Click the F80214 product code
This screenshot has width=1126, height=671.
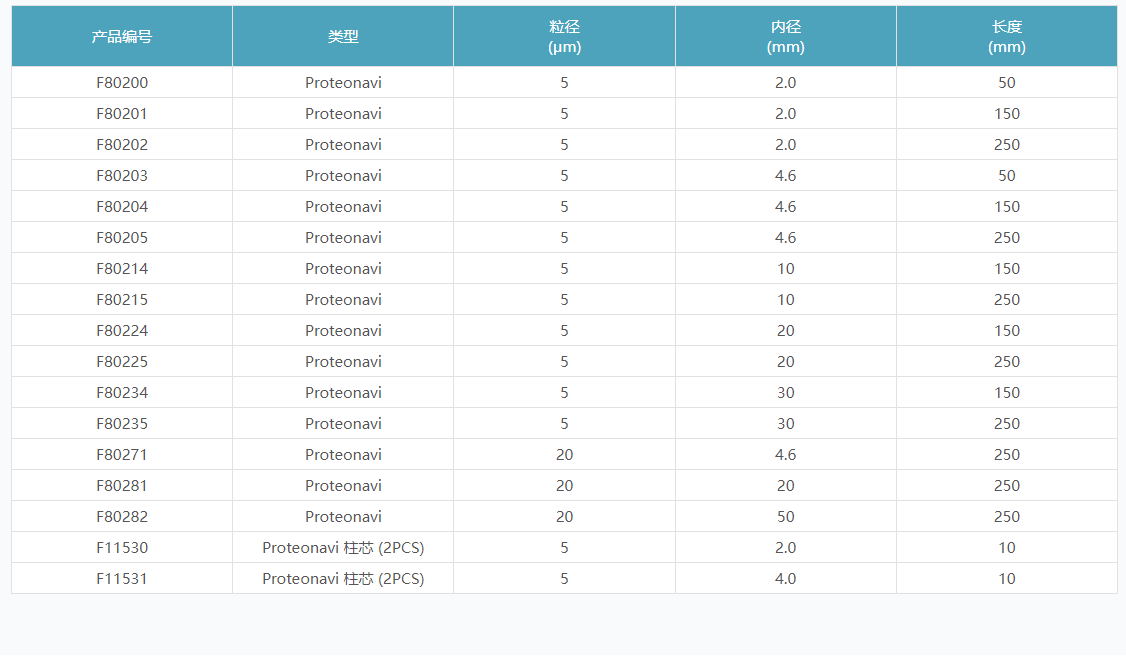point(122,269)
